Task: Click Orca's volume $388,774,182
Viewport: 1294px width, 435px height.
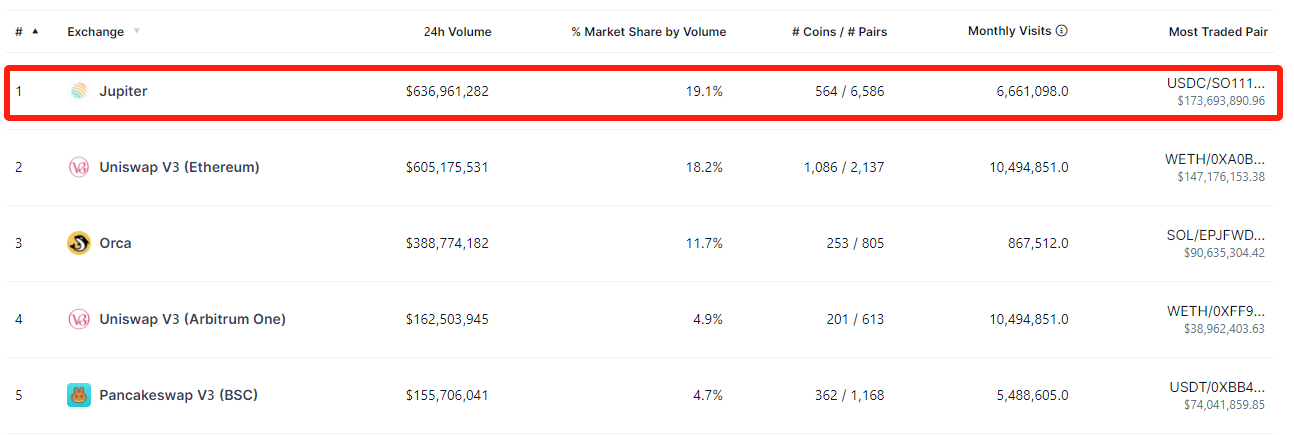Action: (x=447, y=243)
